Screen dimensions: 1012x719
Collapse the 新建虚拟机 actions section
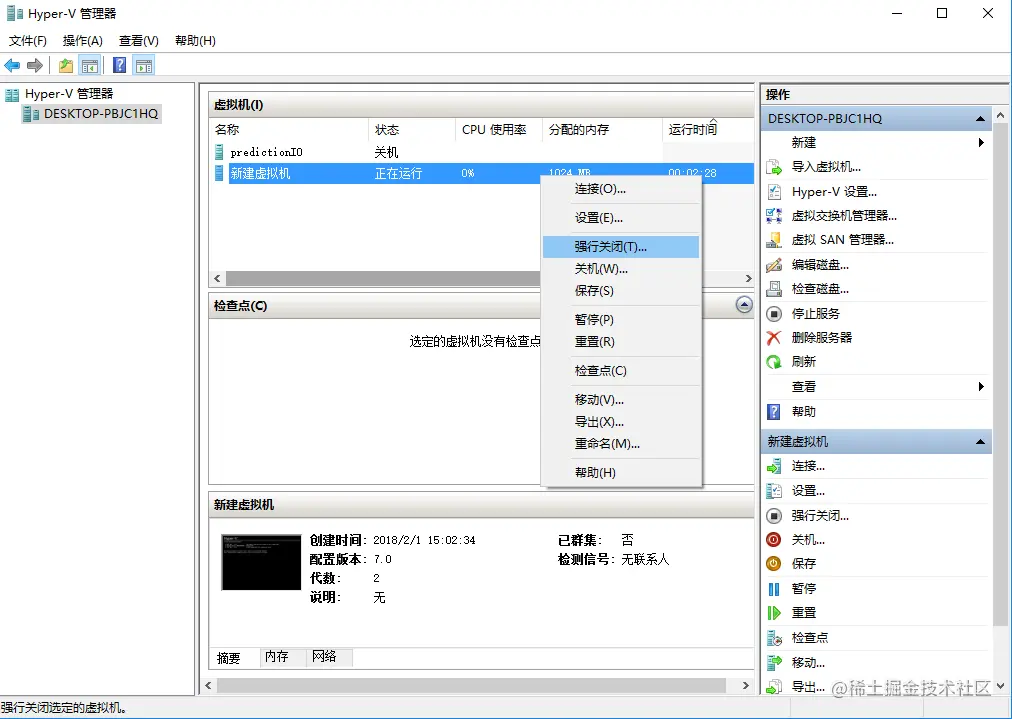[x=980, y=442]
